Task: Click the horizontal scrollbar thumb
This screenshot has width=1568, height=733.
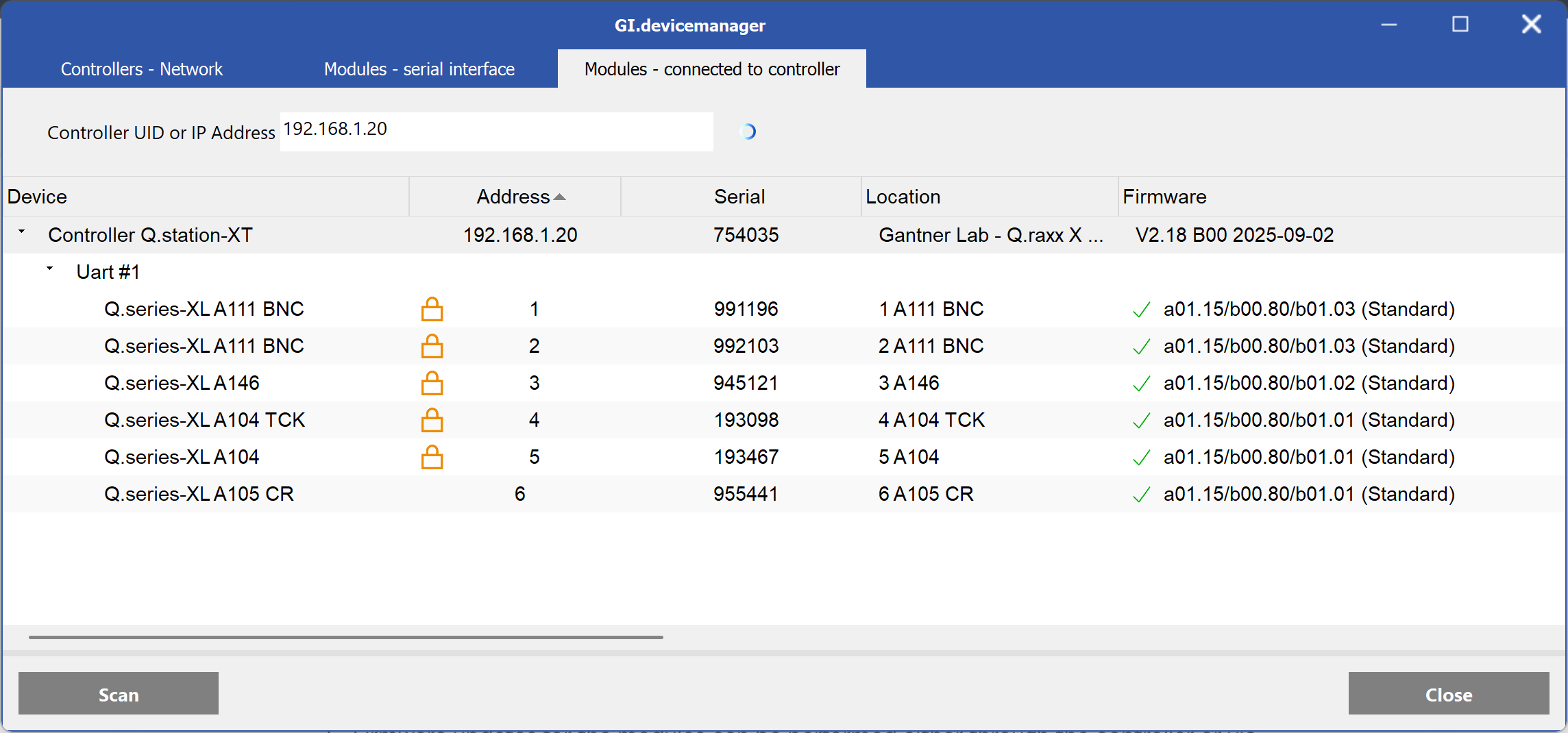Action: (x=345, y=637)
